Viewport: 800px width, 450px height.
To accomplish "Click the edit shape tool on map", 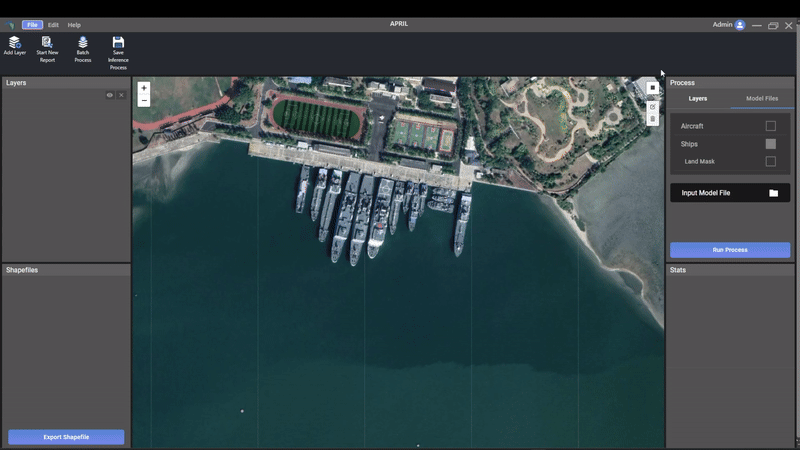I will [652, 106].
